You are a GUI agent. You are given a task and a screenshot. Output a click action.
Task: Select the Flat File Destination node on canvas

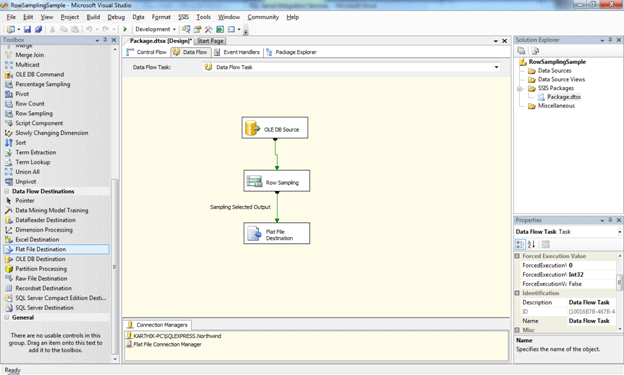pyautogui.click(x=277, y=233)
